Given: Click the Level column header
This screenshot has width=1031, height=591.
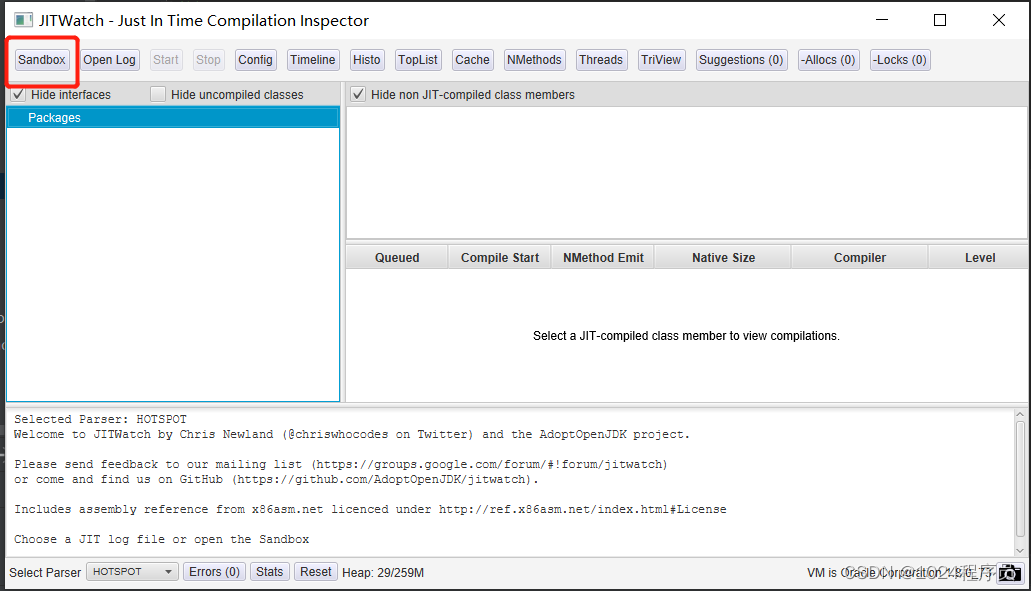Looking at the screenshot, I should (980, 258).
